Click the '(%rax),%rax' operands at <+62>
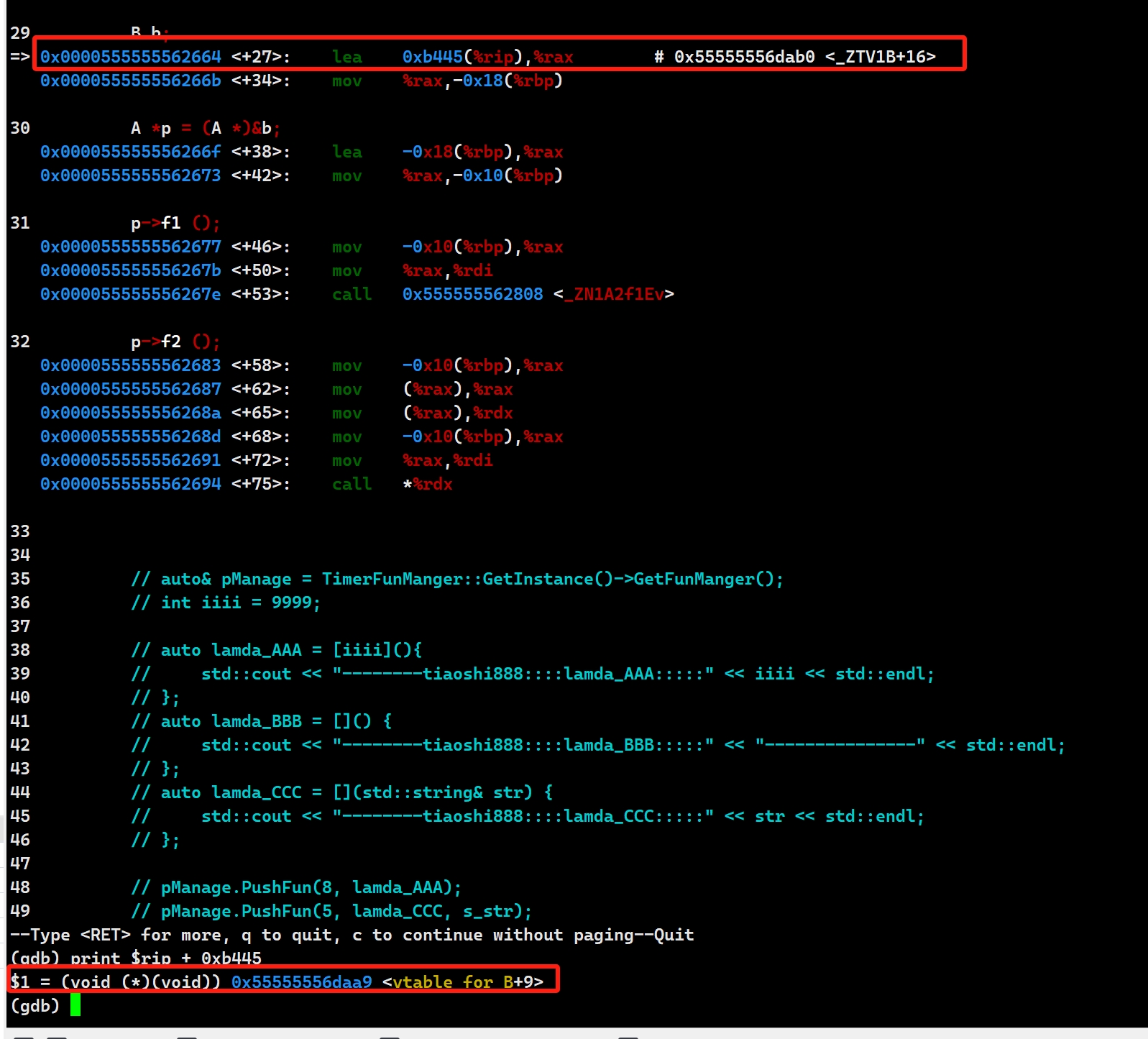This screenshot has height=1039, width=1148. tap(458, 389)
